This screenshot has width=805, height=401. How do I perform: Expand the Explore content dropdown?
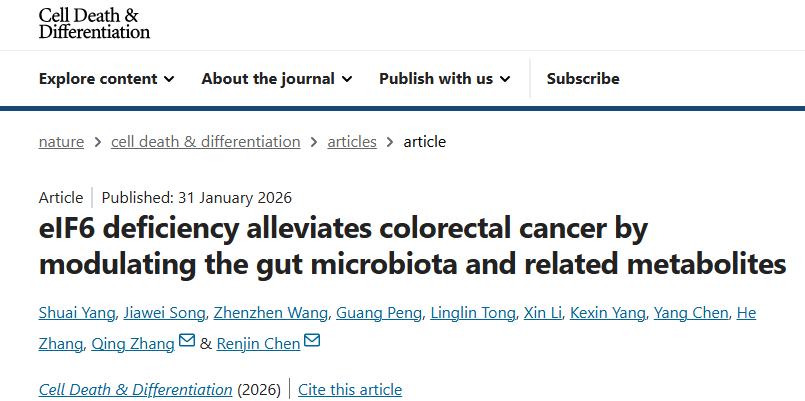click(x=107, y=79)
